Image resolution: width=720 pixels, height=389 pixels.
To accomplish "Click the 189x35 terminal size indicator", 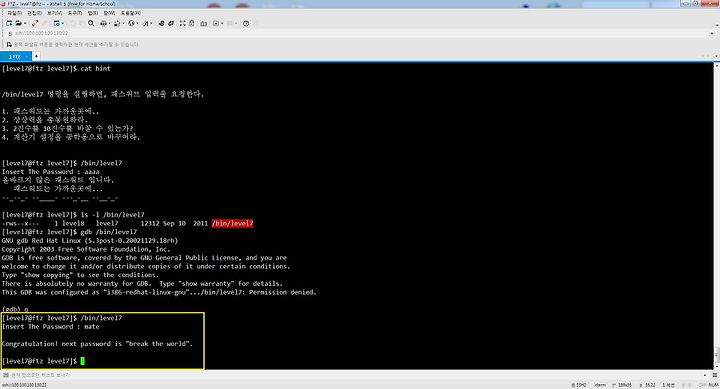I will [622, 385].
